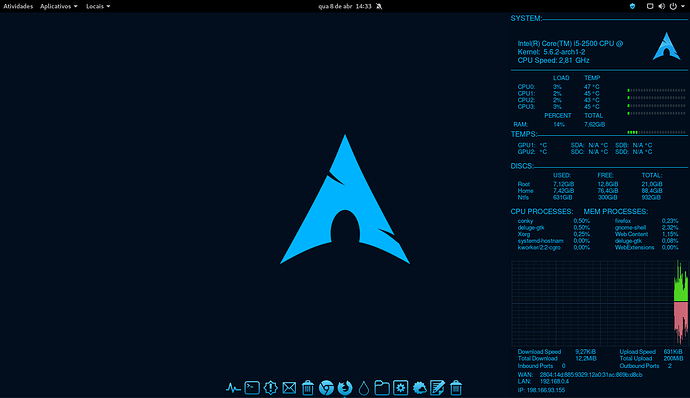Click the volume speaker icon in top bar

coord(661,6)
